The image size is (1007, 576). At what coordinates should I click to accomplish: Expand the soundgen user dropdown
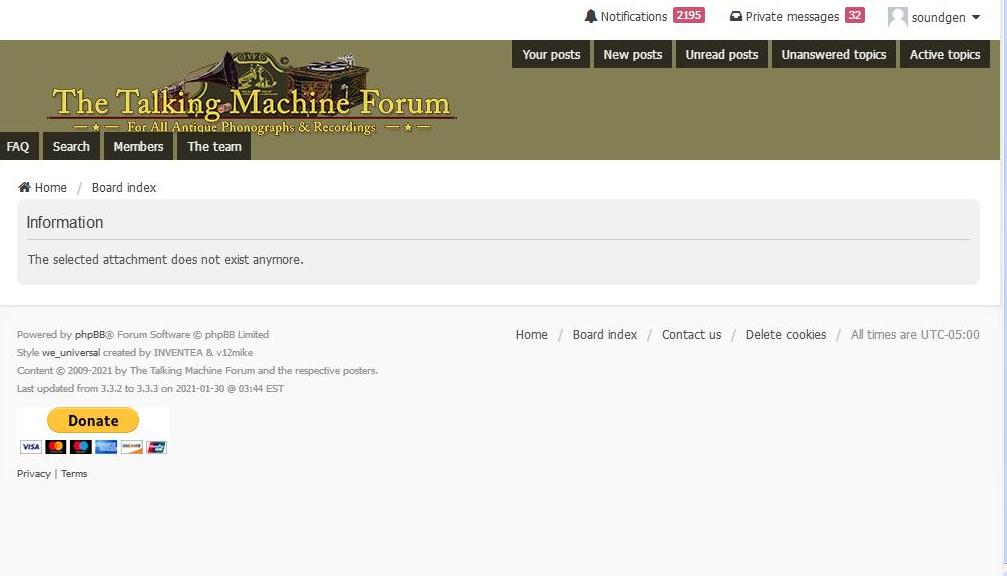(976, 17)
